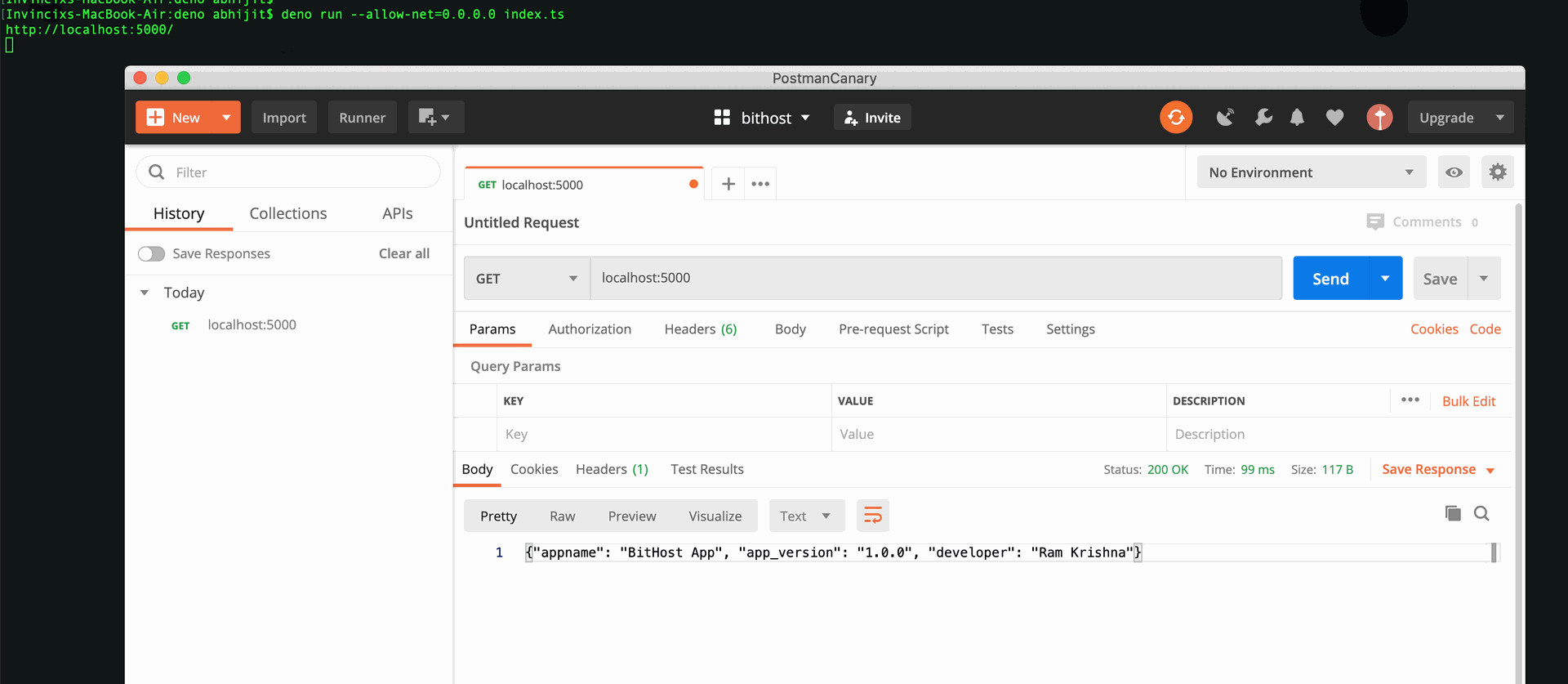Click the Import button
1568x684 pixels.
pyautogui.click(x=284, y=118)
